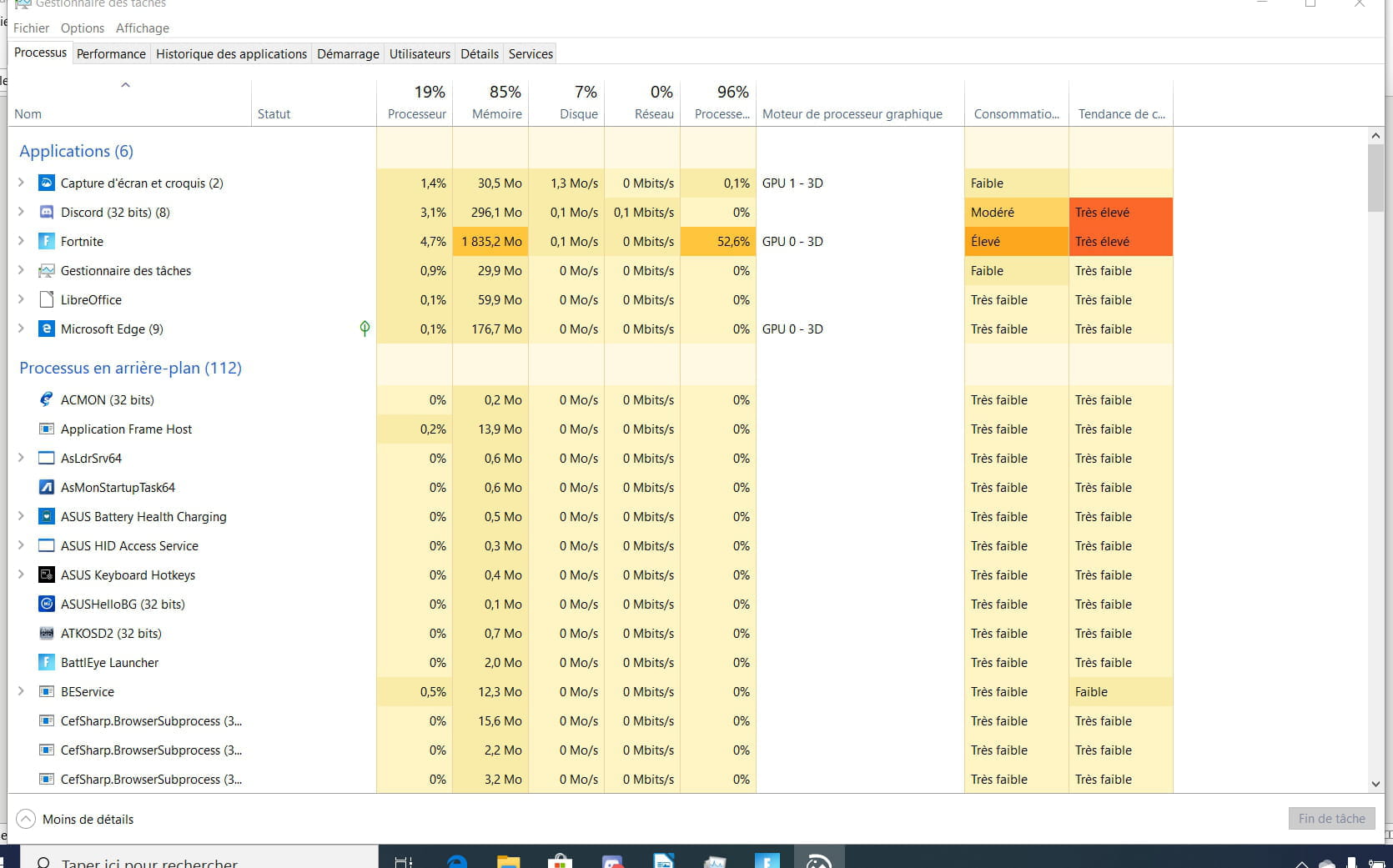1393x868 pixels.
Task: Click the BattlEye Launcher icon
Action: pos(47,662)
